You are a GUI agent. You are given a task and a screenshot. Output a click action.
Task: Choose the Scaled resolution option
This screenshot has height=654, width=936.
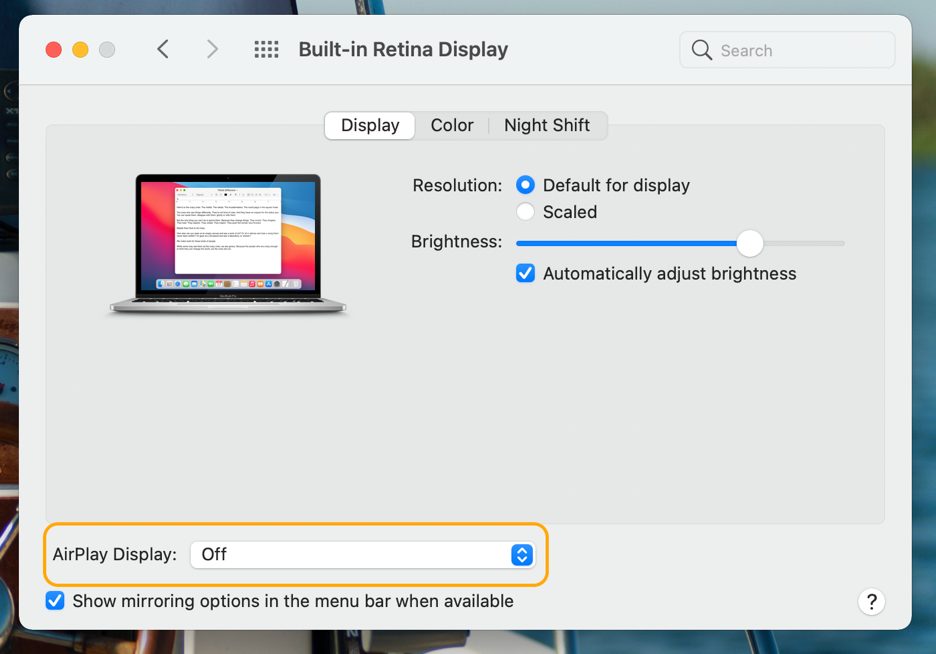[526, 212]
